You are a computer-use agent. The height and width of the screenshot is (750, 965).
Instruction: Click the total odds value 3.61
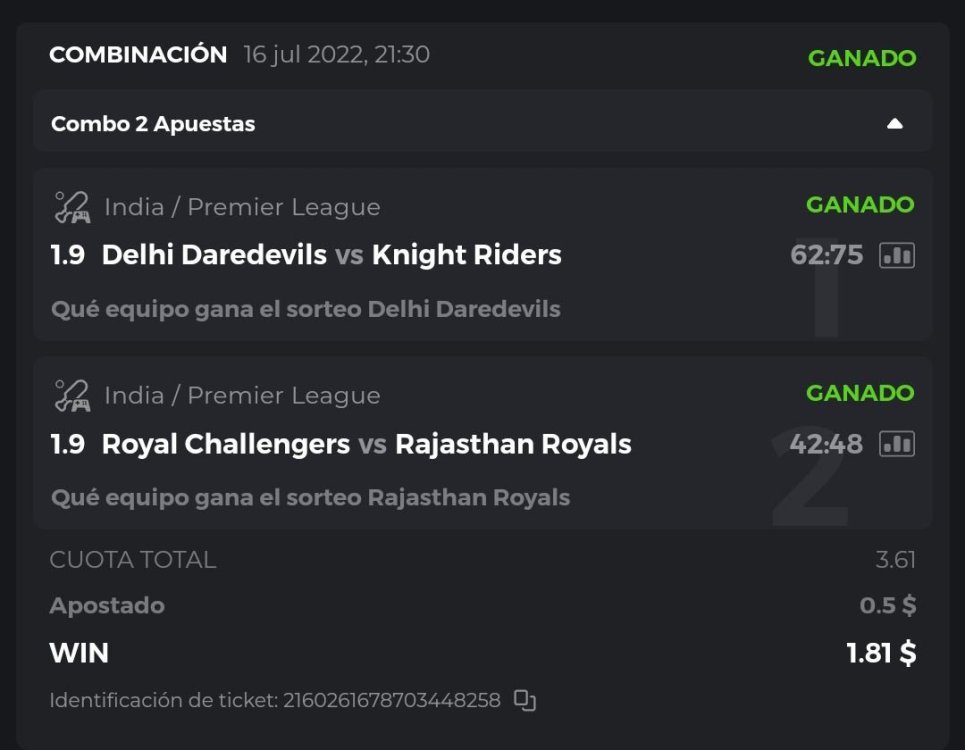click(895, 560)
